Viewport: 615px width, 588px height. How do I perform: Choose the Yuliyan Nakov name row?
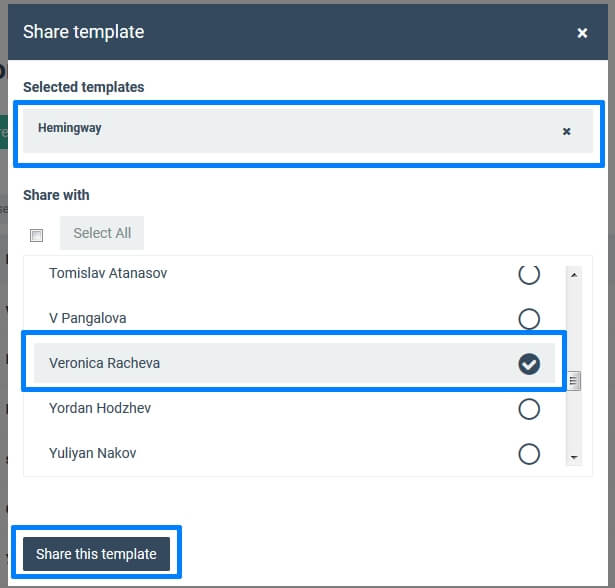point(294,453)
